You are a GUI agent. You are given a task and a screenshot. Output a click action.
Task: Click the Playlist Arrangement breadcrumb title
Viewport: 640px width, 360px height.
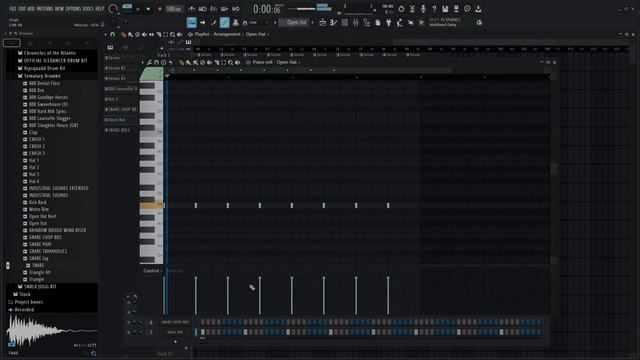227,34
